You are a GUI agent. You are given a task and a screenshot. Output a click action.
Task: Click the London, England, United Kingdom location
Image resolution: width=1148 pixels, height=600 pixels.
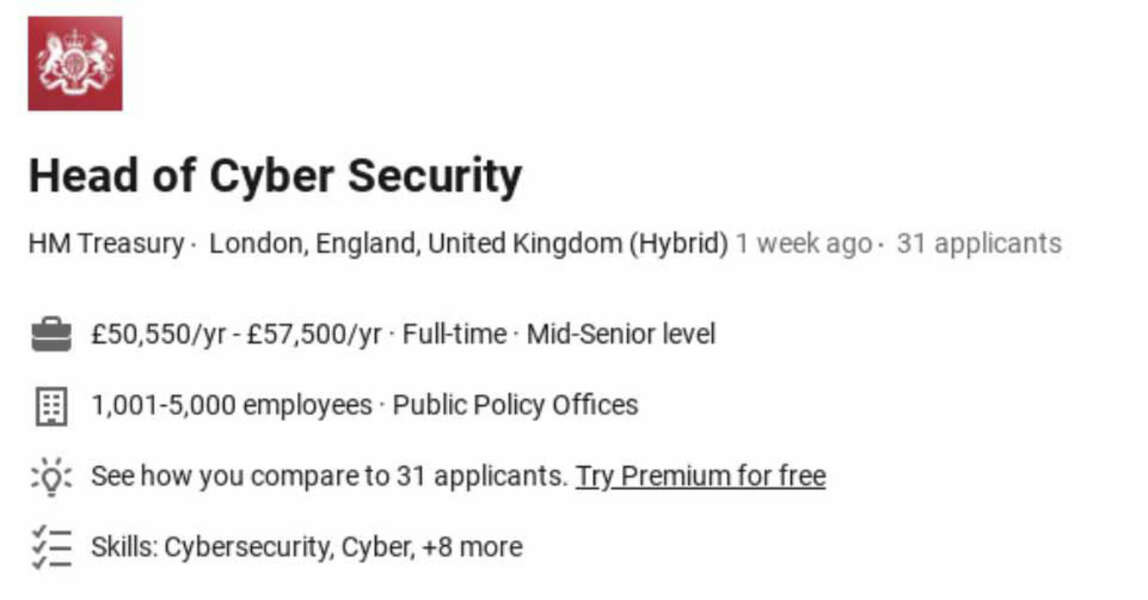point(414,244)
